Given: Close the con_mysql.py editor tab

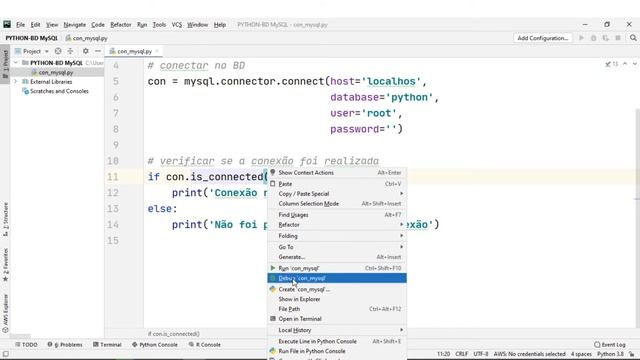Looking at the screenshot, I should (157, 51).
